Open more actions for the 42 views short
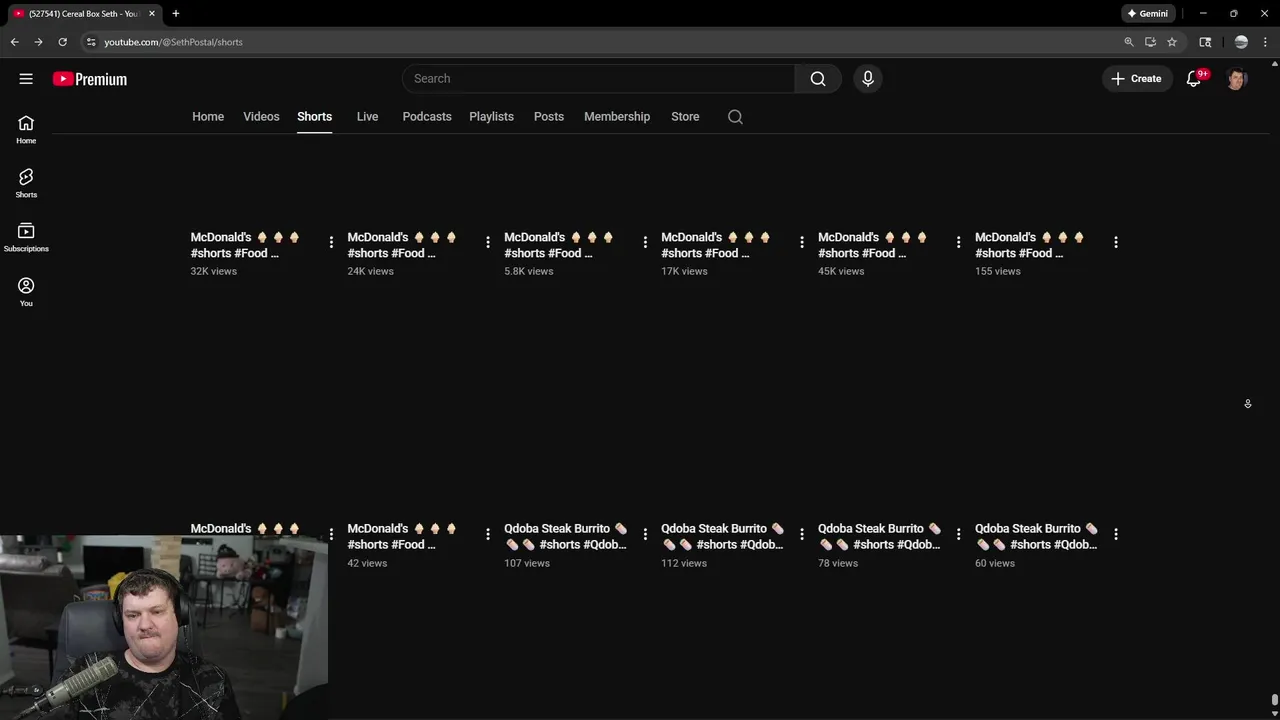Viewport: 1280px width, 720px height. 488,534
